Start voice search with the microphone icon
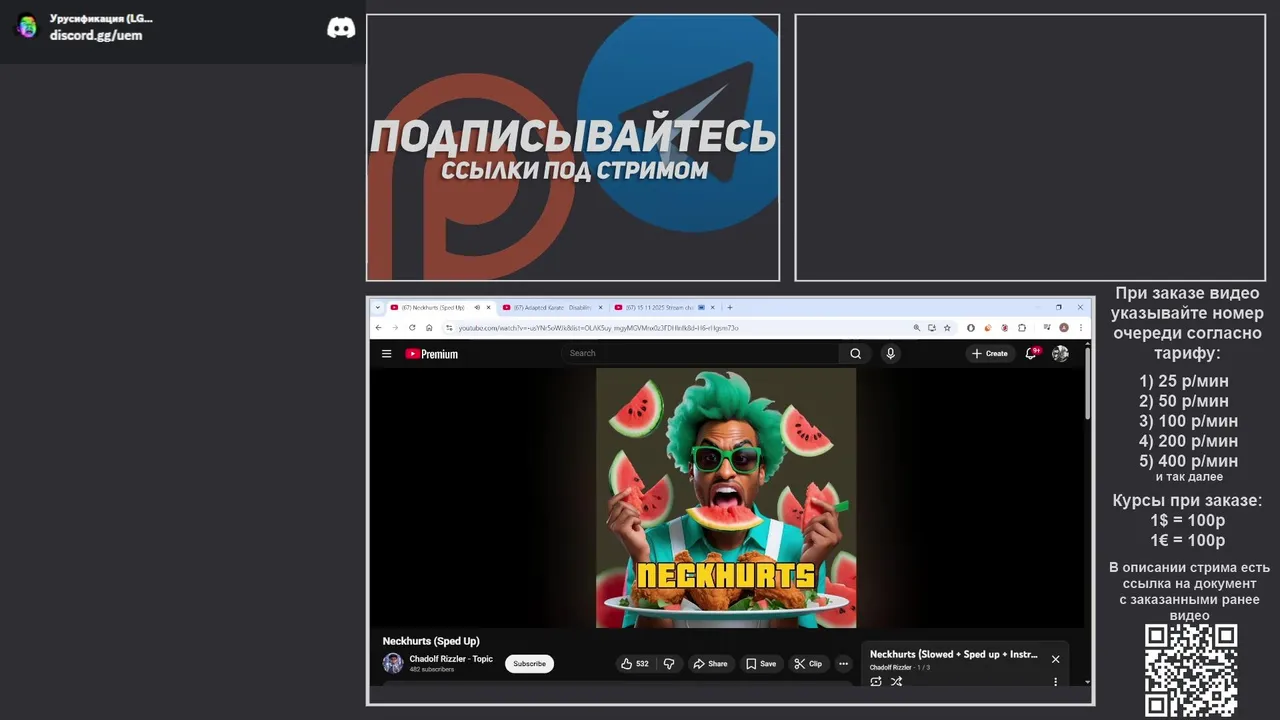The height and width of the screenshot is (720, 1280). [x=890, y=353]
